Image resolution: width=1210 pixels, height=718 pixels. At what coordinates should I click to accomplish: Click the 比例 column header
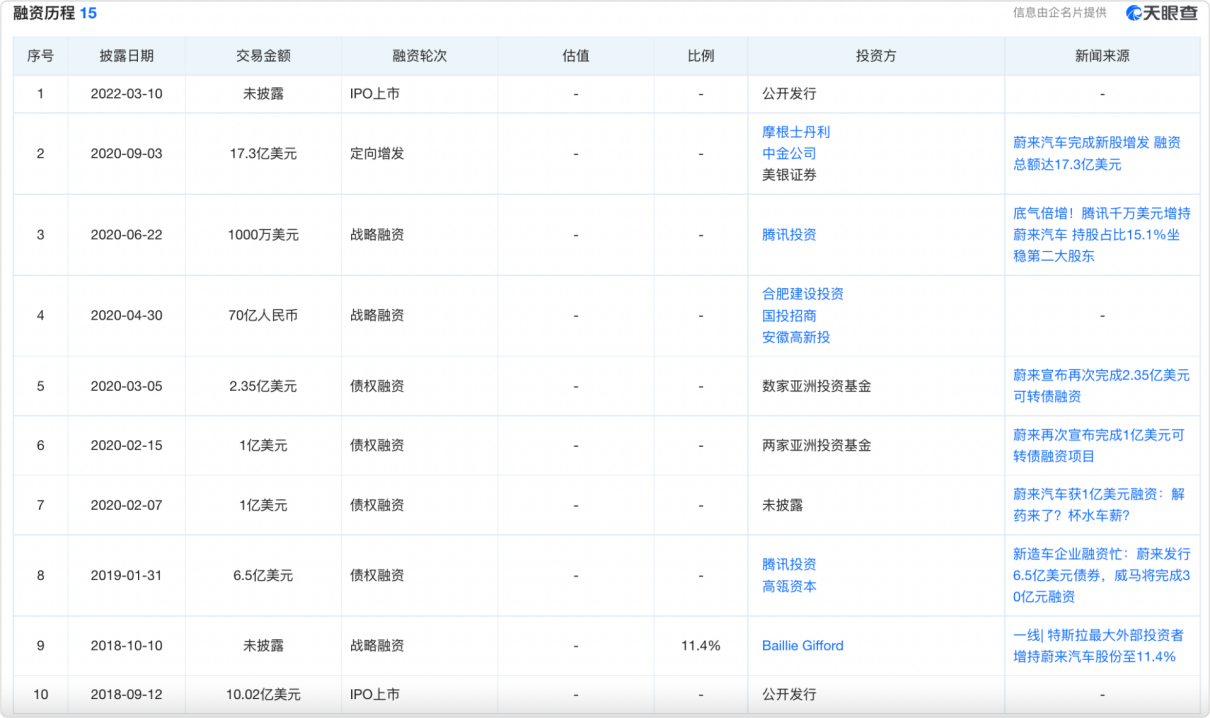701,56
